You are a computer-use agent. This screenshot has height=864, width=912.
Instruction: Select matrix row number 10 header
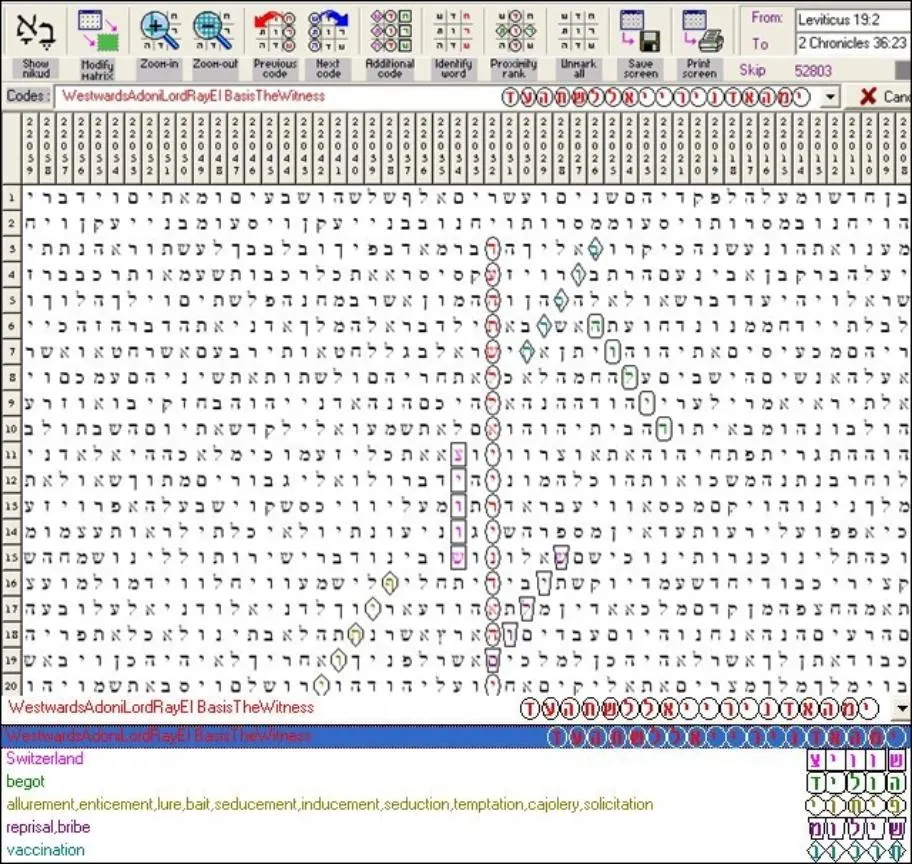click(11, 429)
